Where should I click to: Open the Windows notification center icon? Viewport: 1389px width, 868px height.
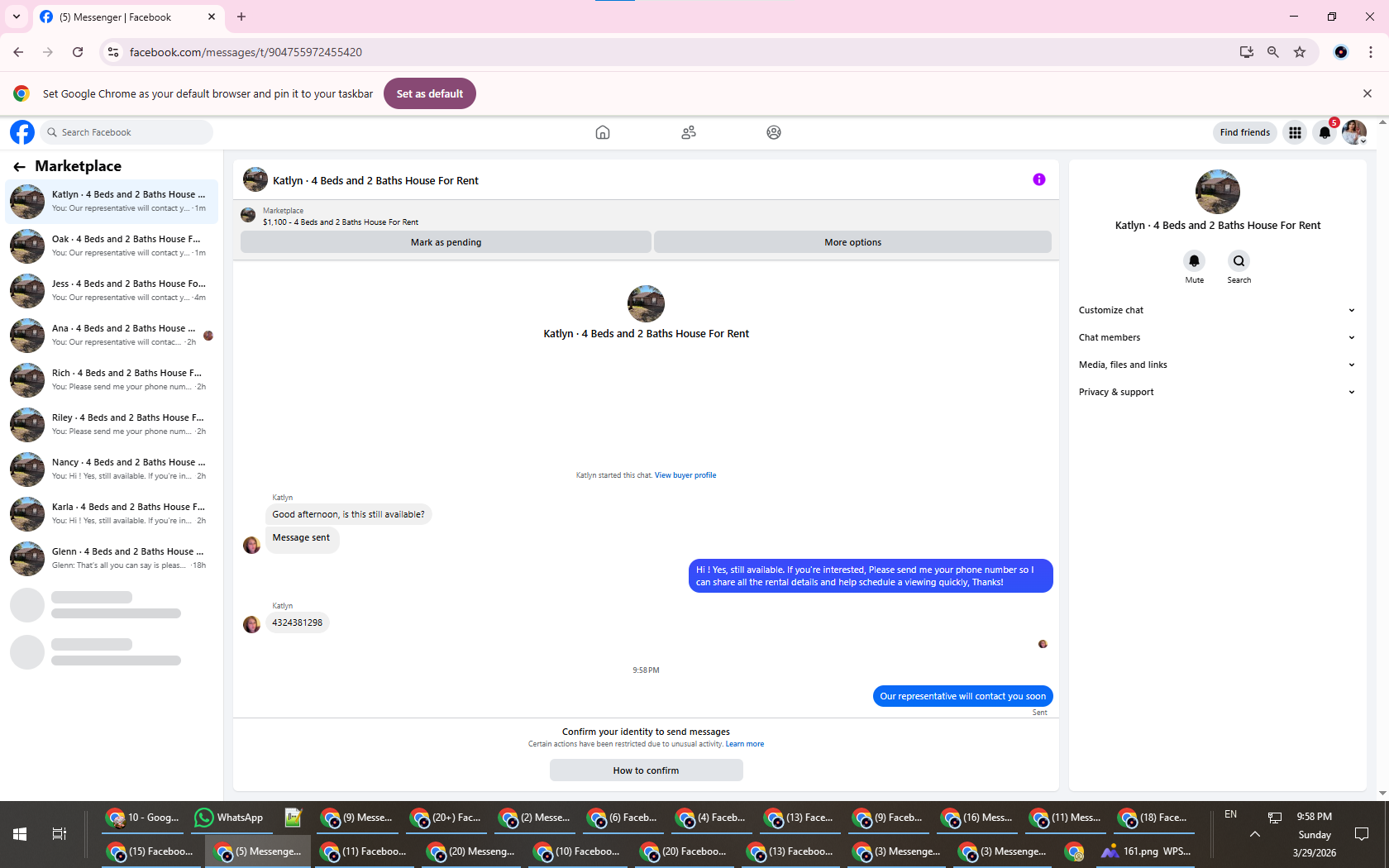[x=1362, y=834]
